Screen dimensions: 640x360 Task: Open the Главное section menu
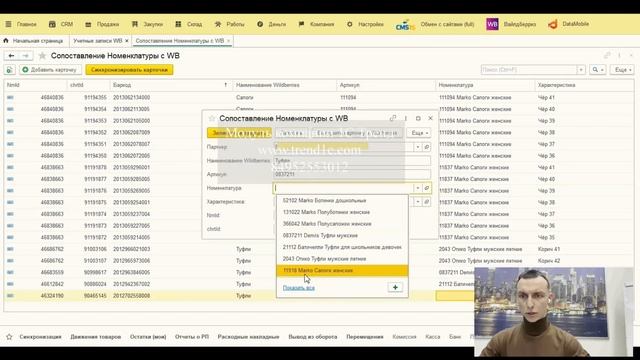click(x=21, y=24)
